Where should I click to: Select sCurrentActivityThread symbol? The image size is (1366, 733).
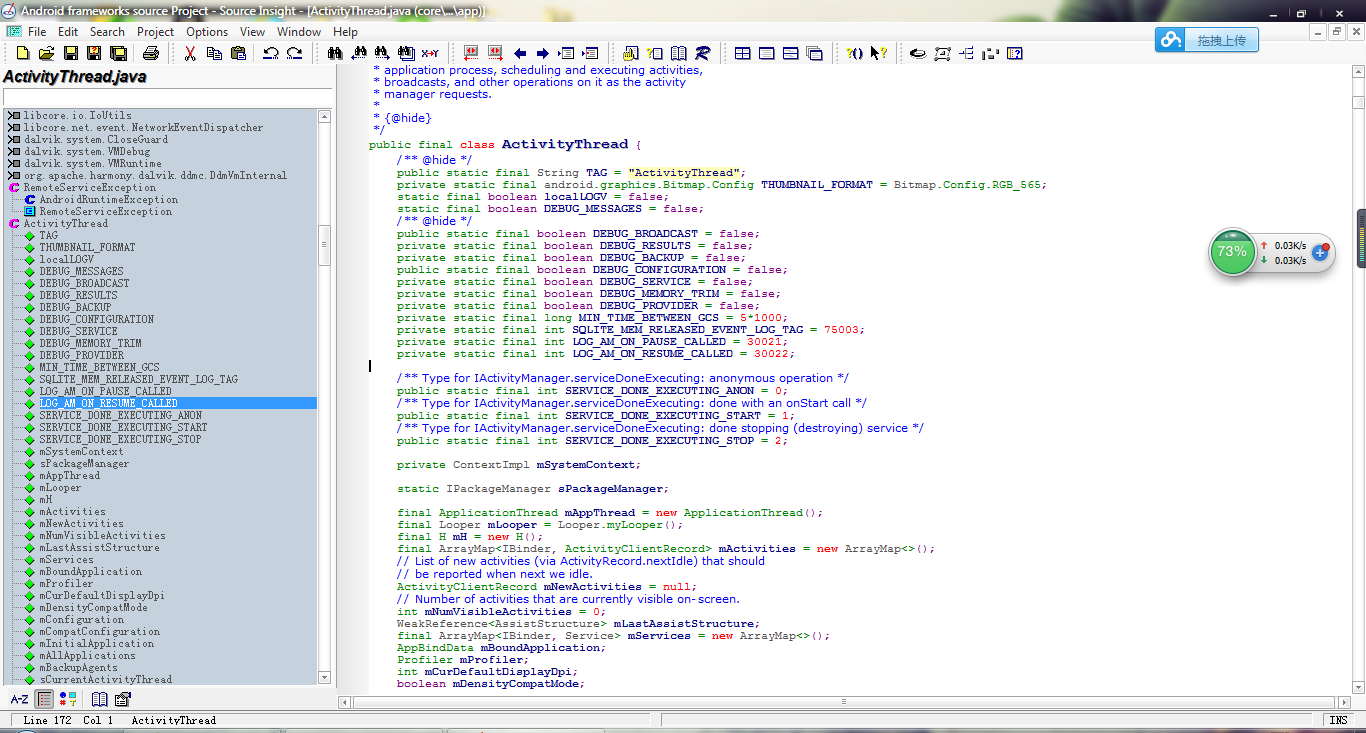click(105, 679)
